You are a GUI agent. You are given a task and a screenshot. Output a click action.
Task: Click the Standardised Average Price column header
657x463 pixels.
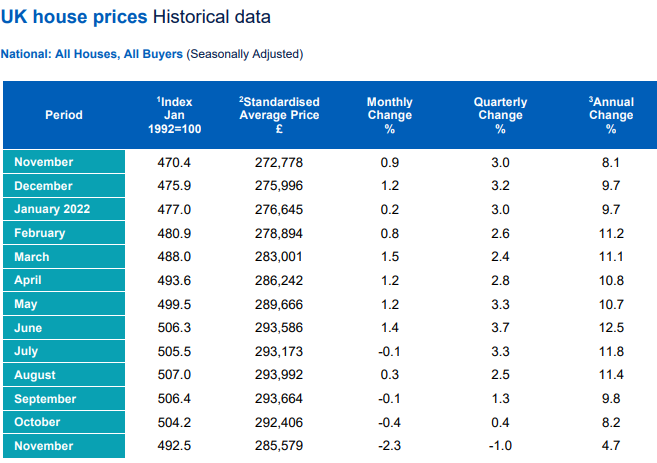(x=279, y=115)
